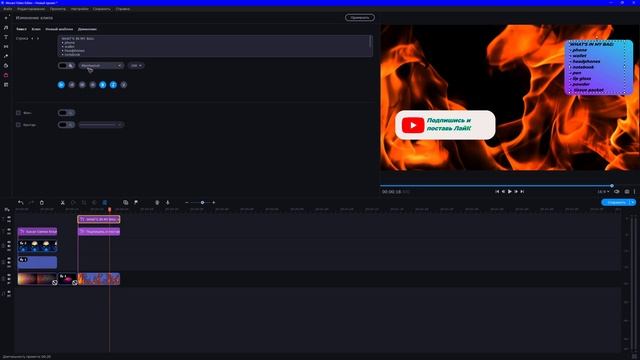Open the effects magic-wand section in sidebar
This screenshot has height=360, width=640.
pos(6,56)
